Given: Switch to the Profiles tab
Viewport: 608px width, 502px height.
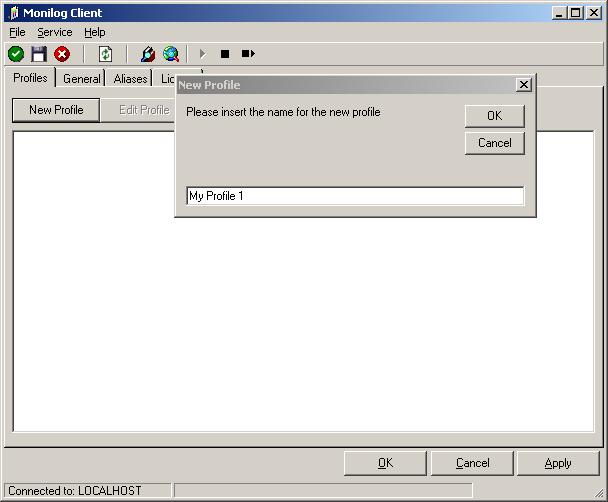Looking at the screenshot, I should click(x=30, y=78).
